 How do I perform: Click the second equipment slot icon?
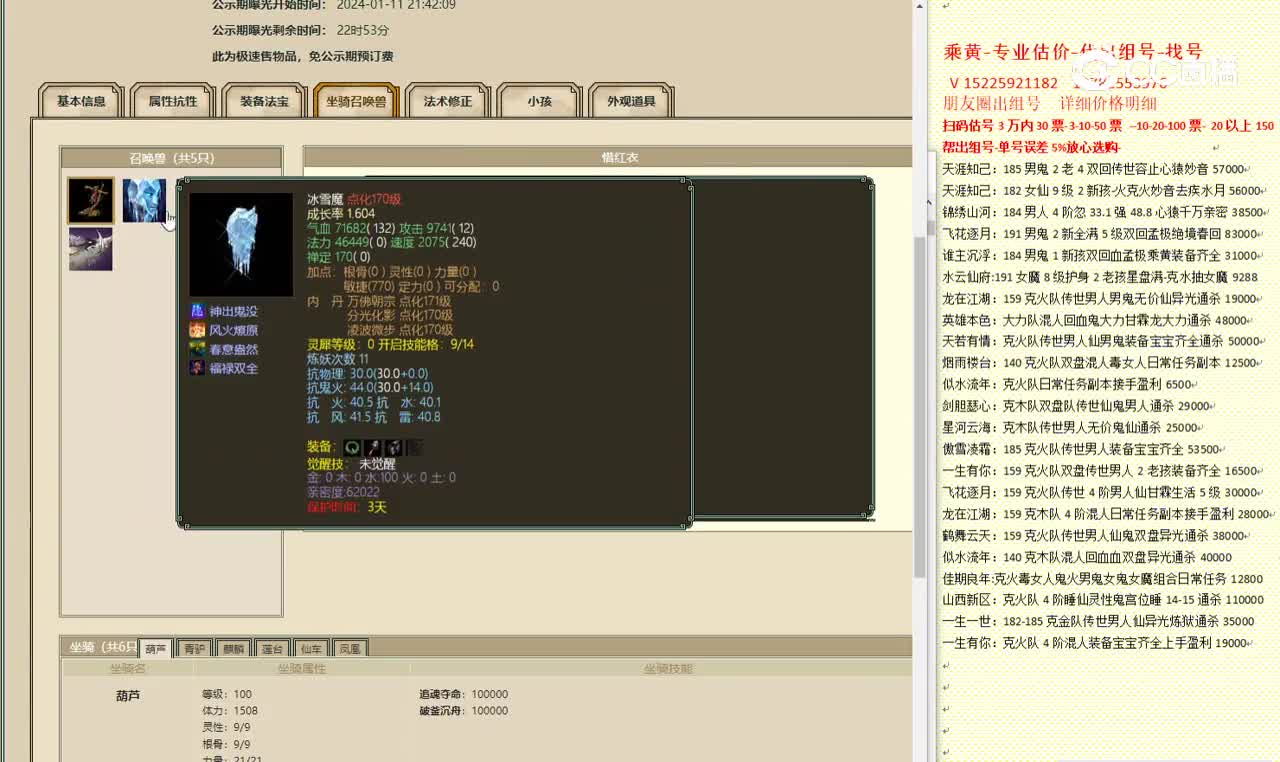373,447
